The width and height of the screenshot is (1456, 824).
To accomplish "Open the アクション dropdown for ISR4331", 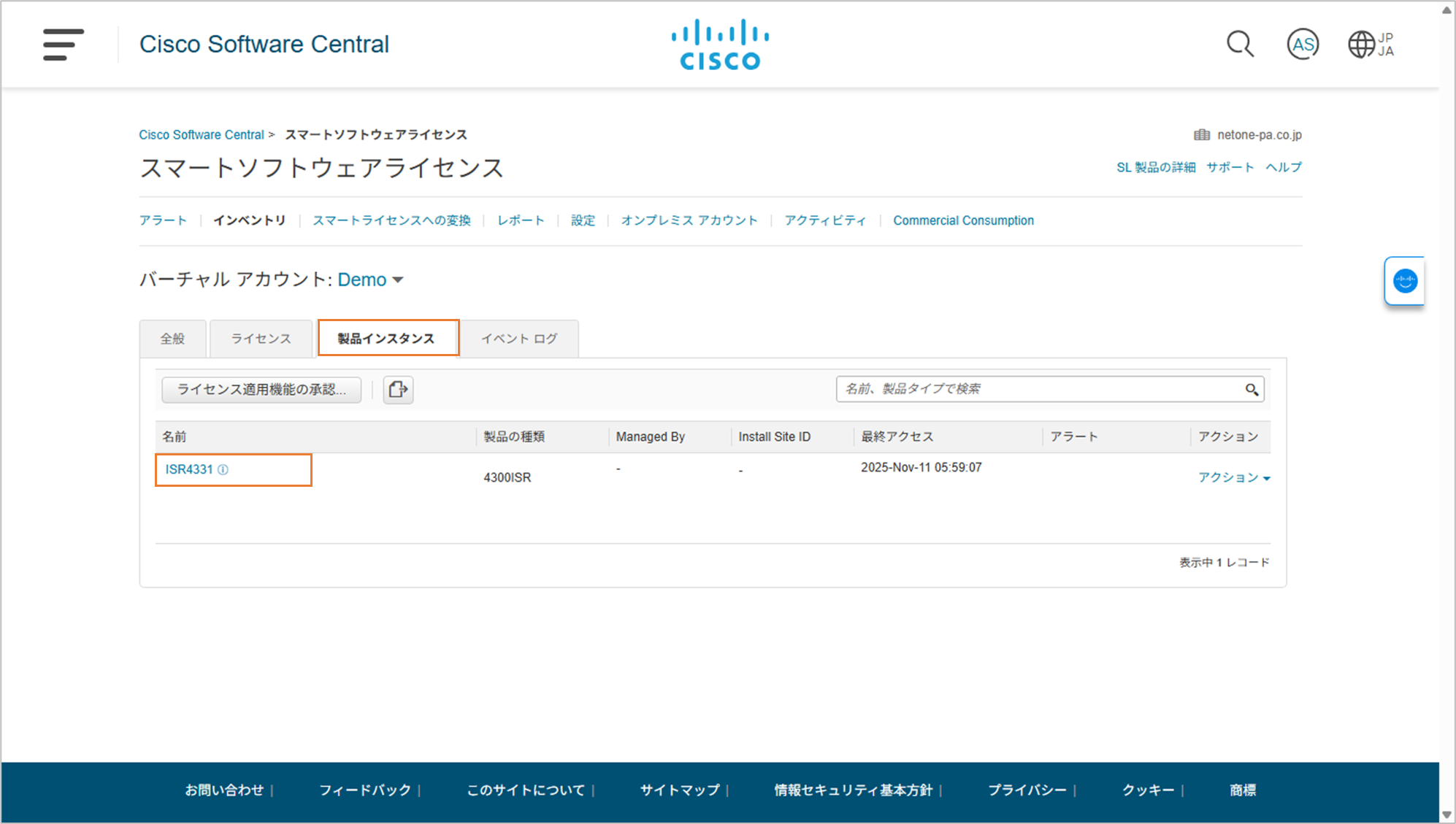I will point(1234,477).
